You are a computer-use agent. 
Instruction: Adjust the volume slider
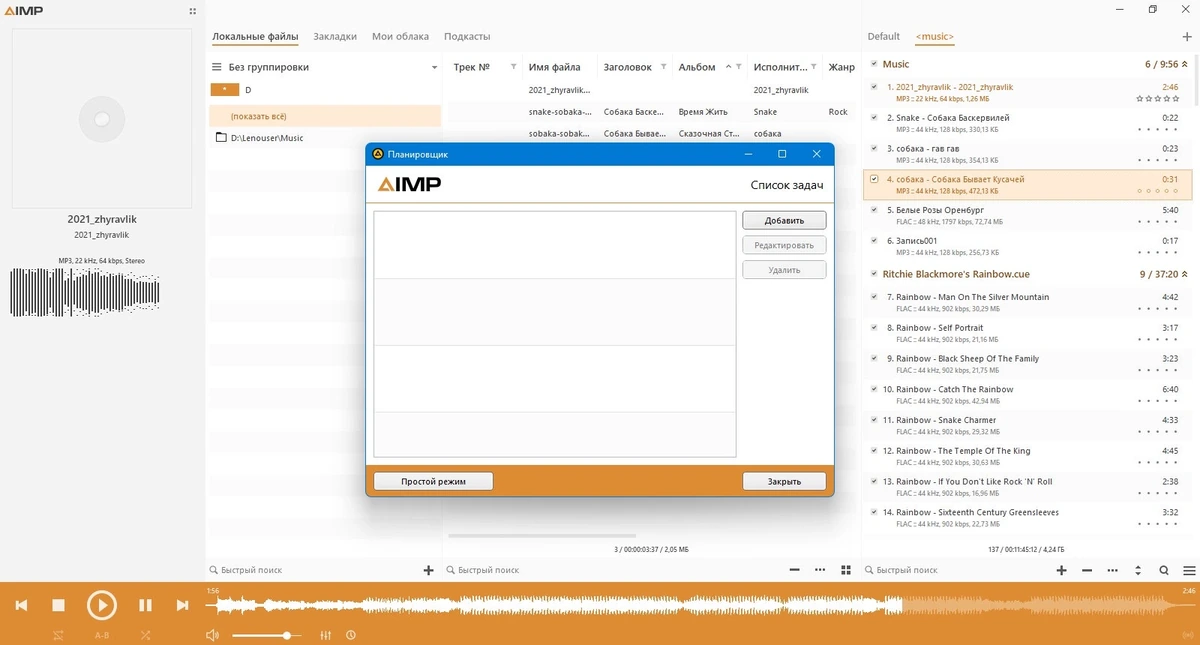[267, 635]
